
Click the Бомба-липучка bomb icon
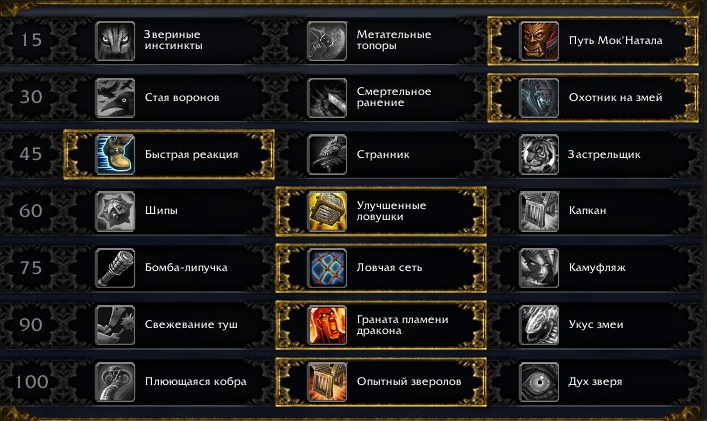[x=115, y=268]
